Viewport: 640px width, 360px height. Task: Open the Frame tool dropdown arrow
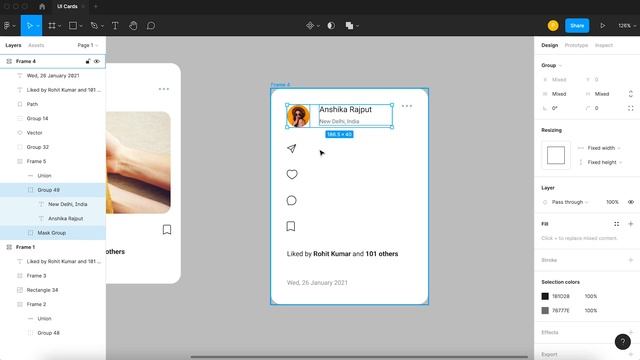60,26
